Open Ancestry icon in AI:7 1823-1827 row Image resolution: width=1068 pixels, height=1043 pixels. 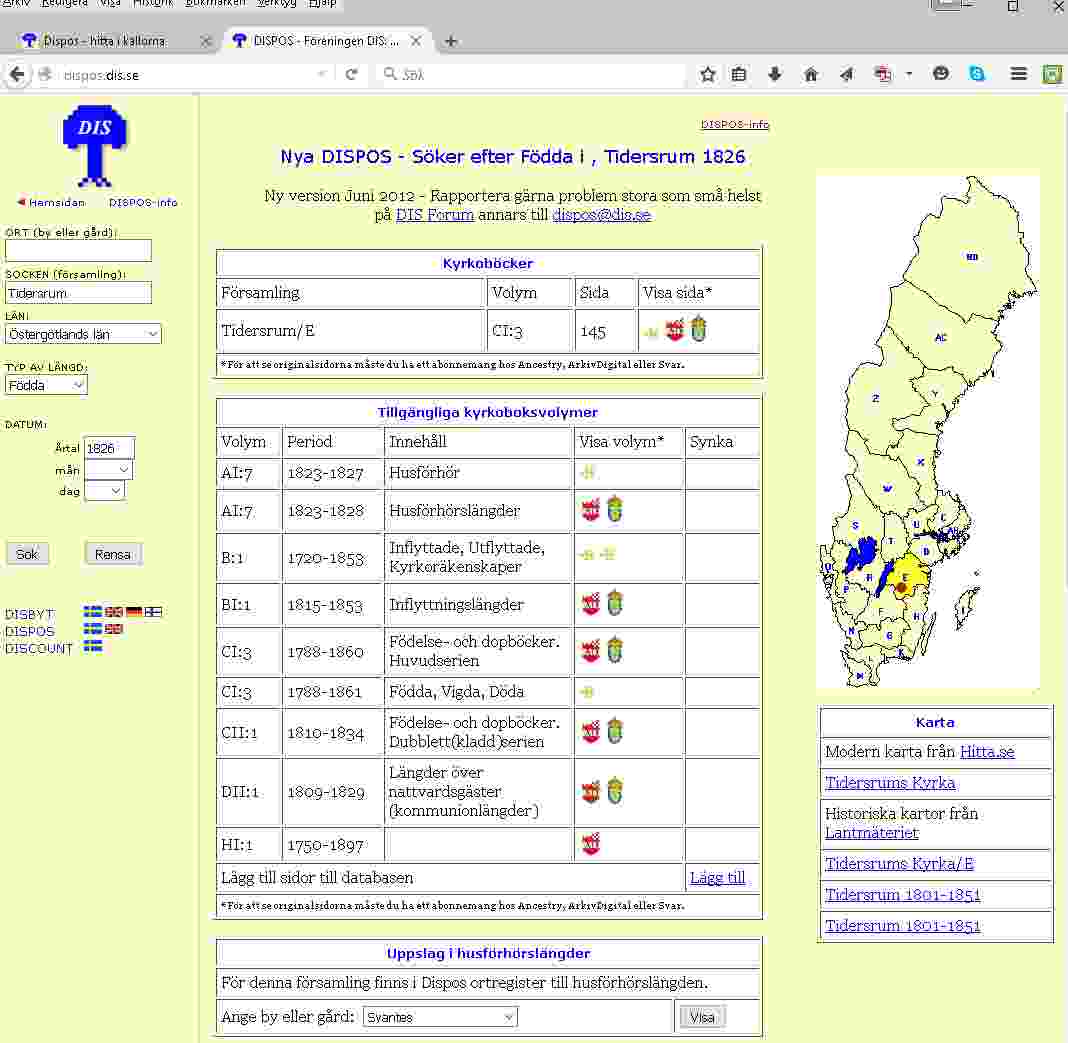point(588,471)
